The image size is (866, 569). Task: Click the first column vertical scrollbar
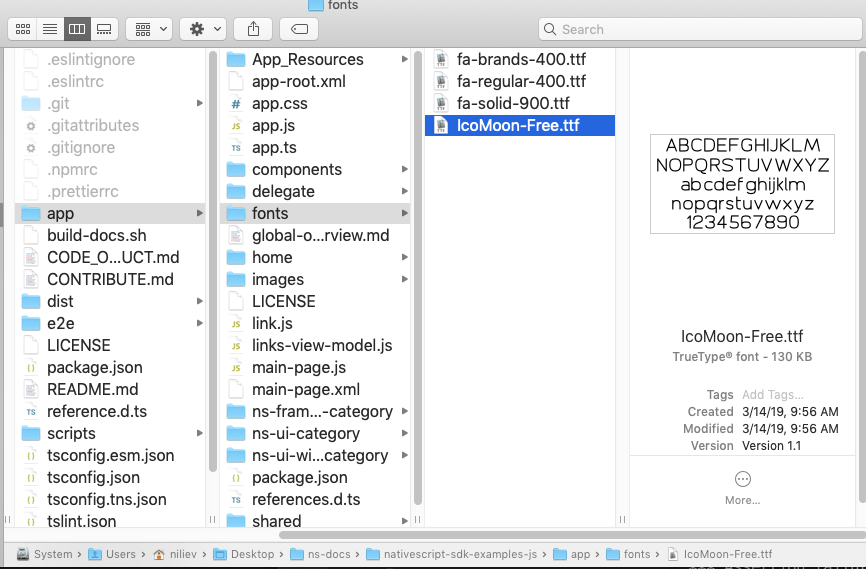tap(213, 260)
